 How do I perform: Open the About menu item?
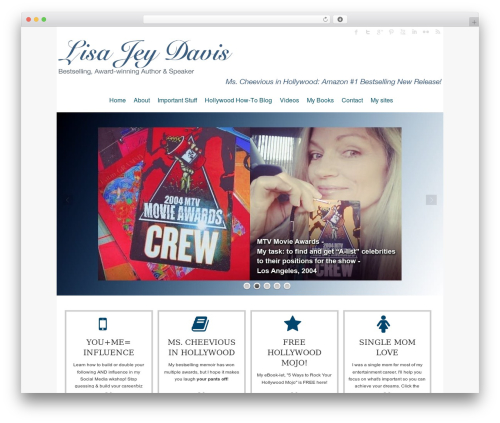(x=142, y=100)
